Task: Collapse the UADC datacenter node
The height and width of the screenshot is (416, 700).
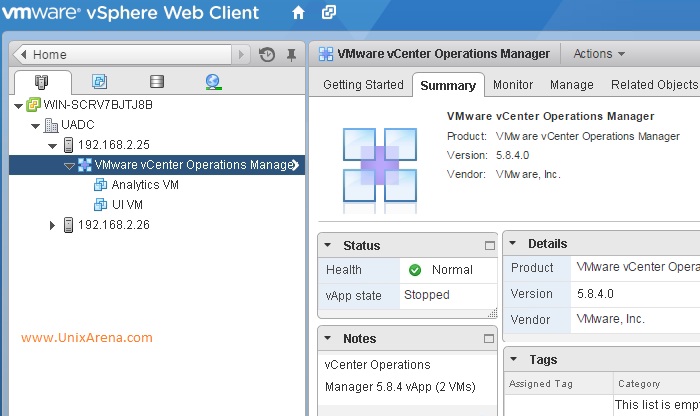Action: click(36, 126)
